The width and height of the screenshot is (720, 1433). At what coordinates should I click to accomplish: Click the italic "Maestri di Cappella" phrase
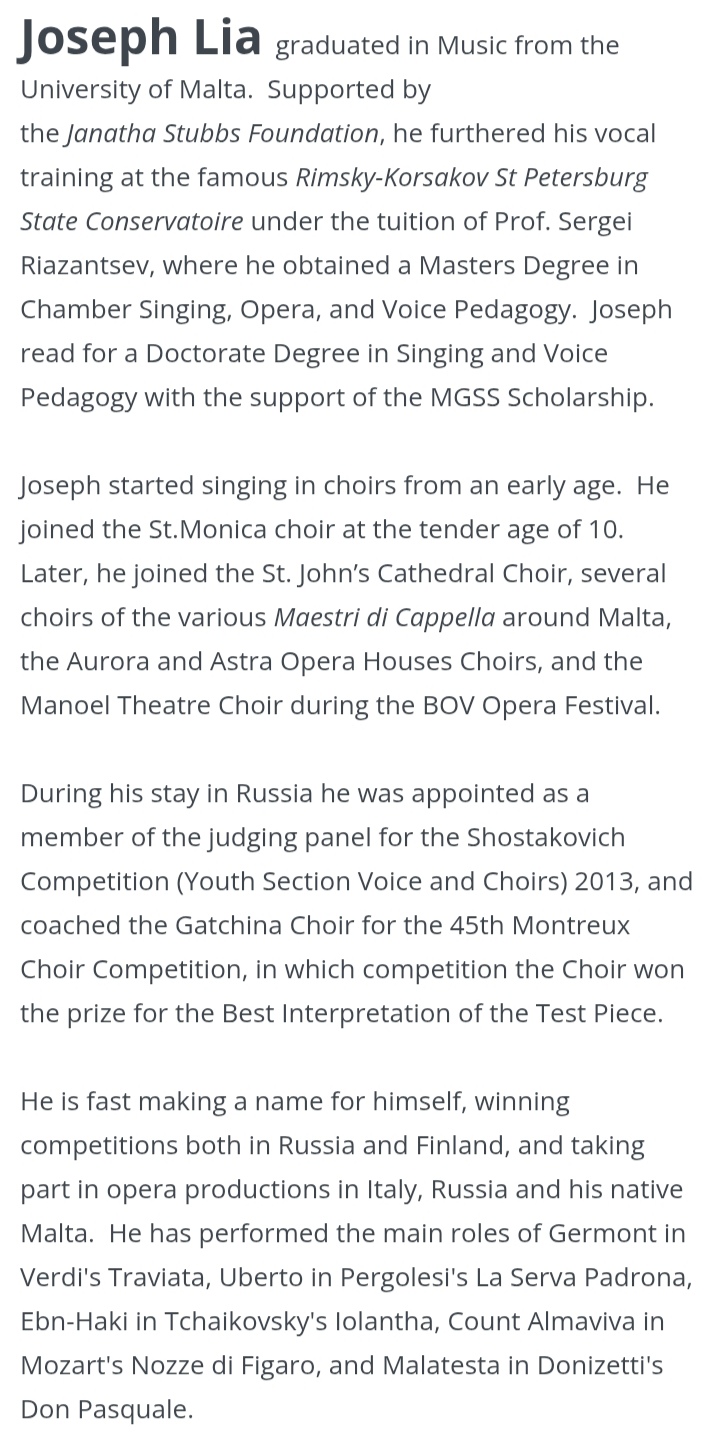point(384,617)
